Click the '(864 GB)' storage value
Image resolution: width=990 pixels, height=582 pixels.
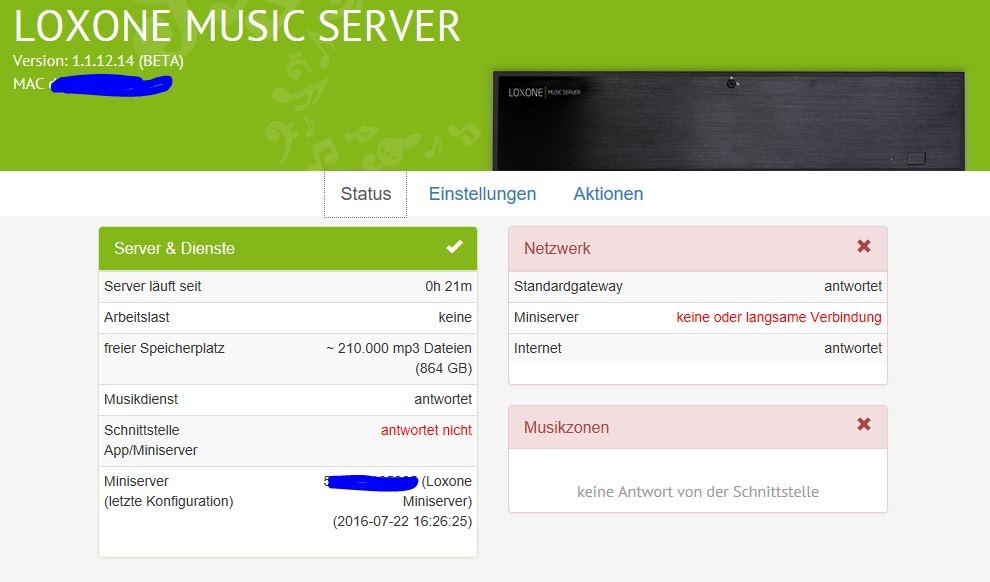(444, 368)
